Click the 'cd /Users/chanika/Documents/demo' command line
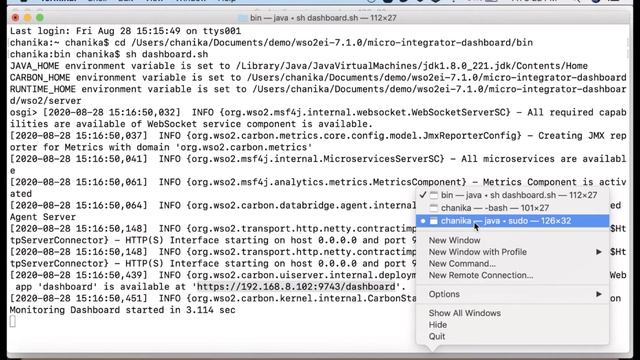This screenshot has height=360, width=640. pyautogui.click(x=271, y=43)
